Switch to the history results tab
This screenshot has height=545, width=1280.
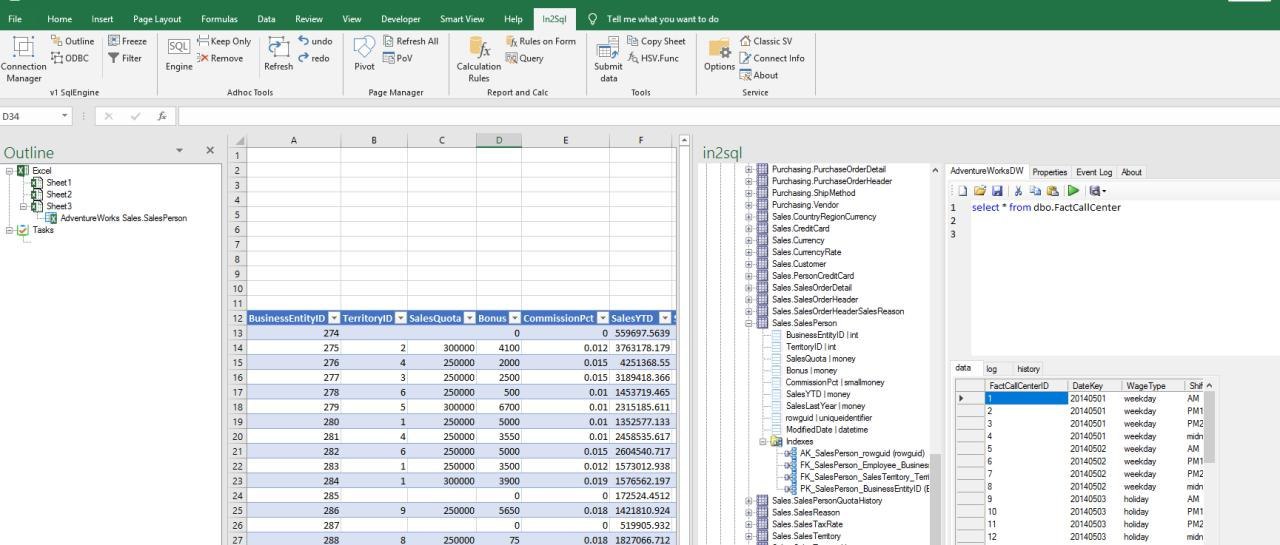tap(1028, 369)
